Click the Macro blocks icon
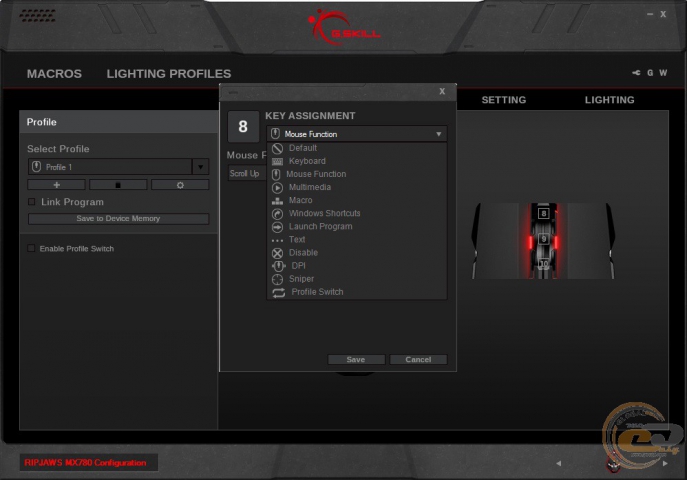Image resolution: width=687 pixels, height=480 pixels. pyautogui.click(x=277, y=201)
